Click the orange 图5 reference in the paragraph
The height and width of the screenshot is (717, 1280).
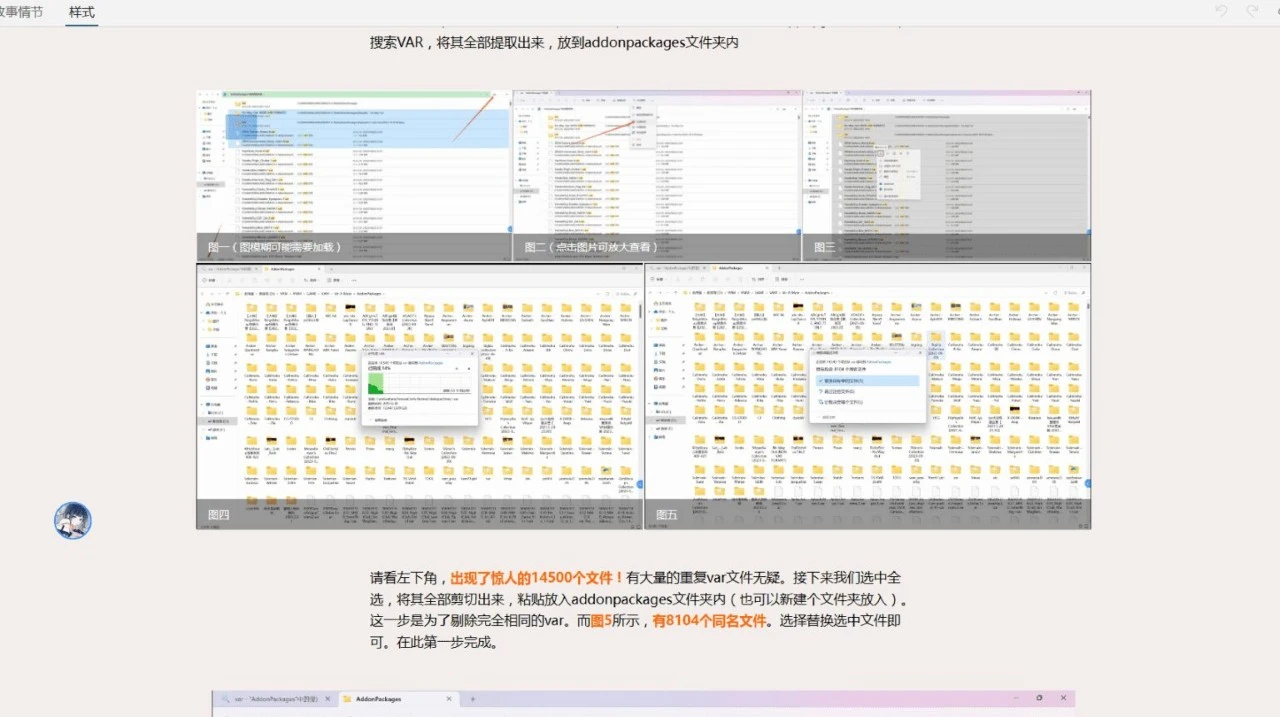click(603, 621)
